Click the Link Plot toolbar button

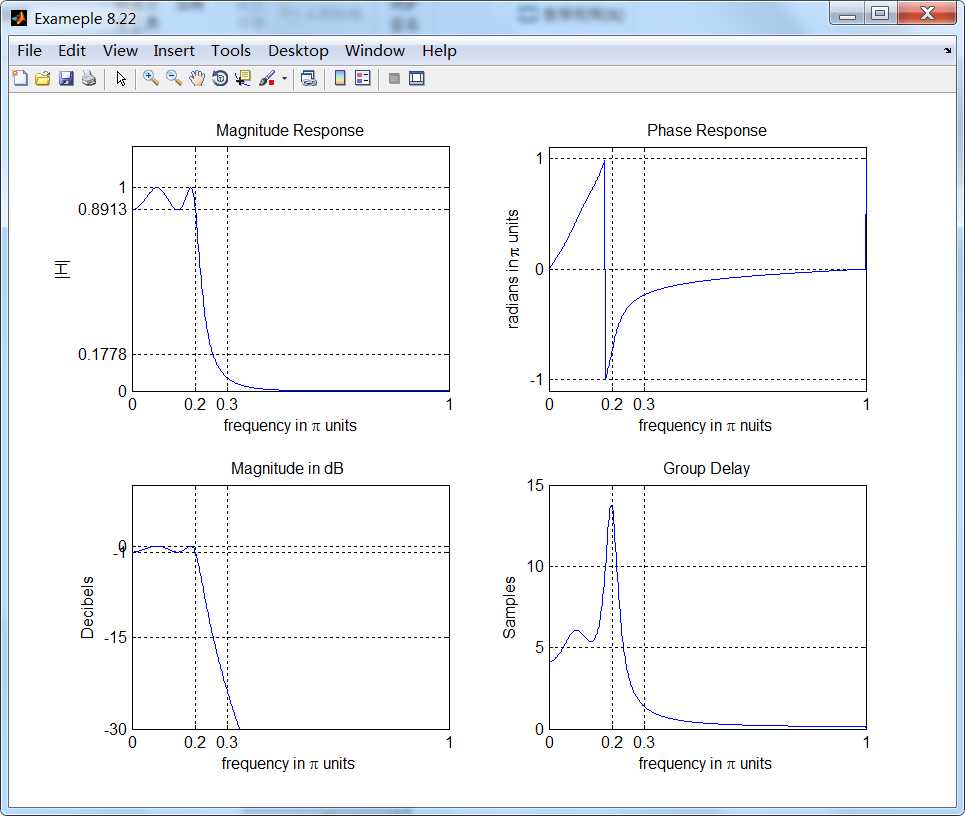point(309,78)
